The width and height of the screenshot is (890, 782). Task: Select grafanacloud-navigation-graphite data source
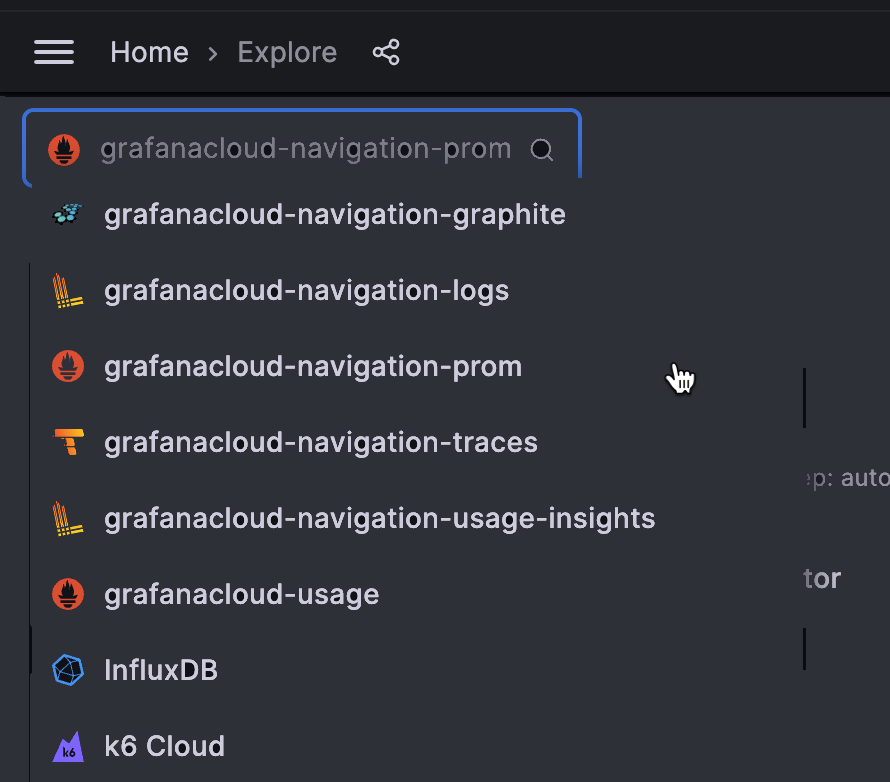click(x=334, y=215)
